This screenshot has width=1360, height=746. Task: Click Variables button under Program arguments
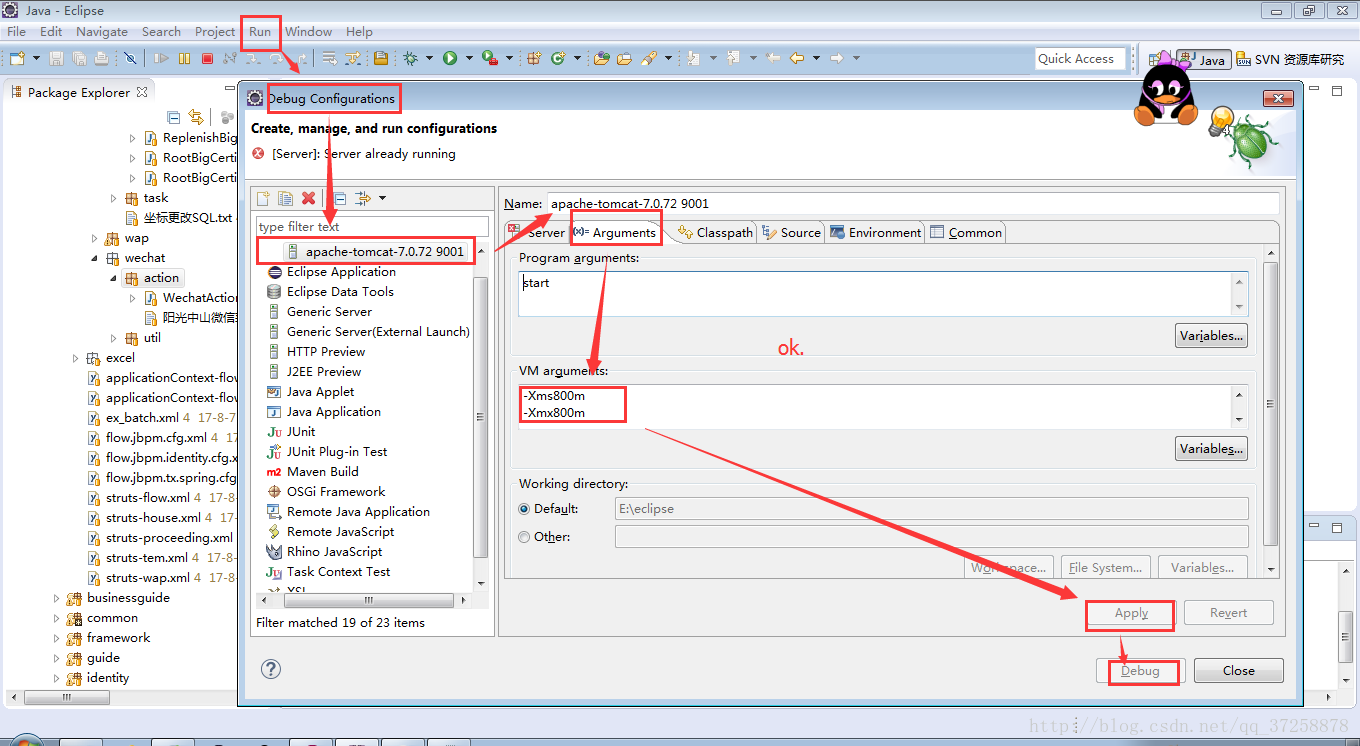coord(1211,336)
